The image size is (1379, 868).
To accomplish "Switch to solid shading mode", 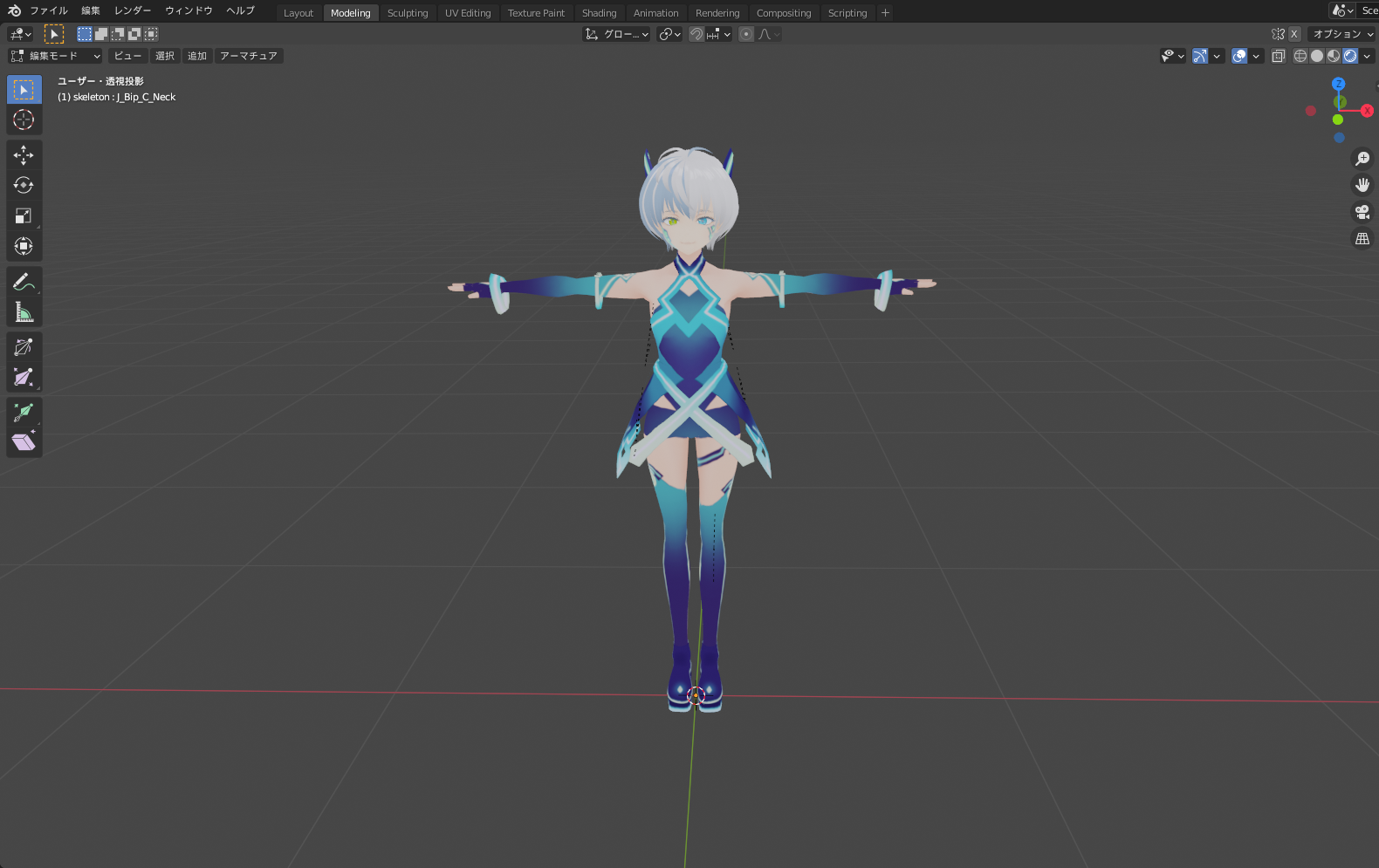I will [x=1317, y=56].
